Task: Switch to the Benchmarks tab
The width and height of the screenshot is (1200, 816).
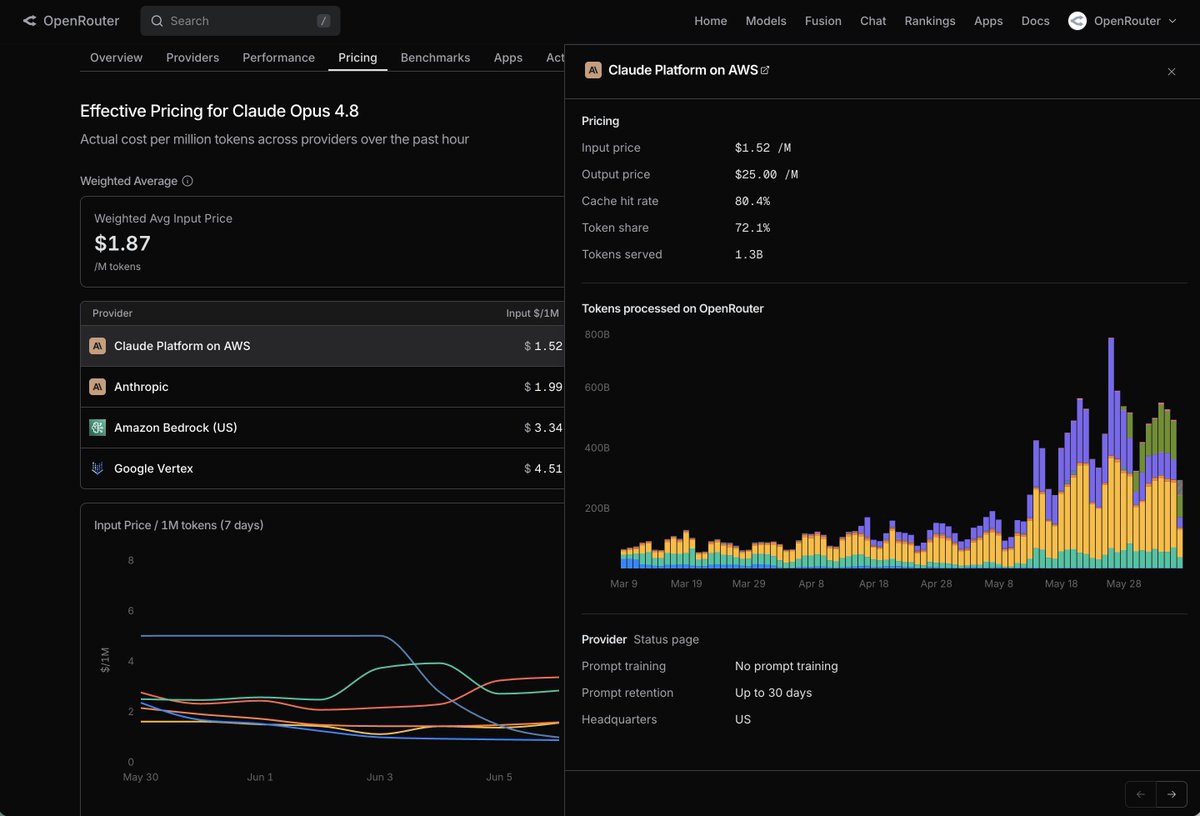Action: coord(435,58)
